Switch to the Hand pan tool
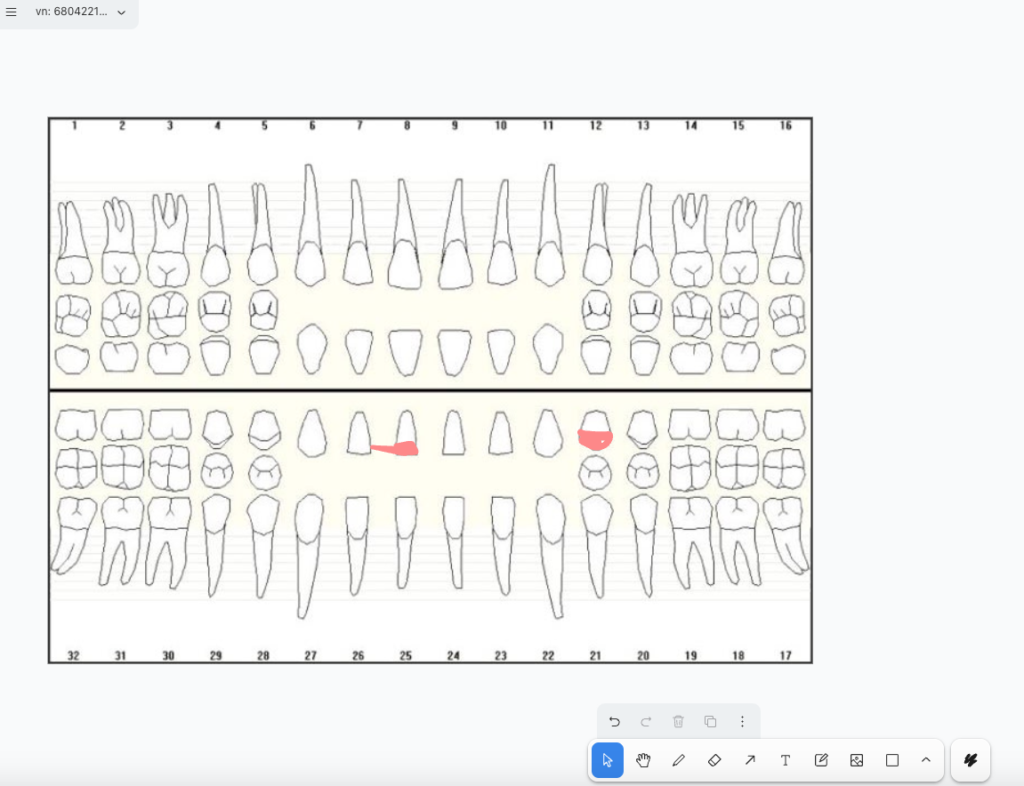The image size is (1024, 786). [x=643, y=760]
